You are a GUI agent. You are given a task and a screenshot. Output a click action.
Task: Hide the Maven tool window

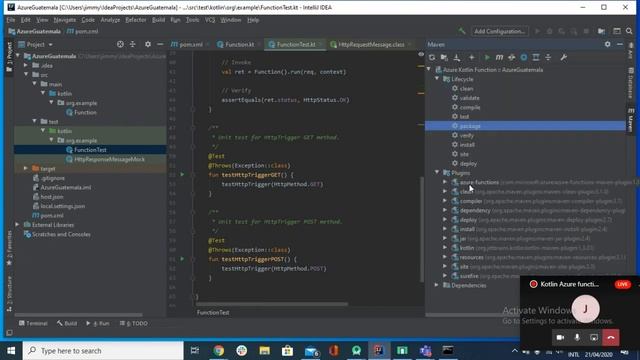tap(620, 44)
